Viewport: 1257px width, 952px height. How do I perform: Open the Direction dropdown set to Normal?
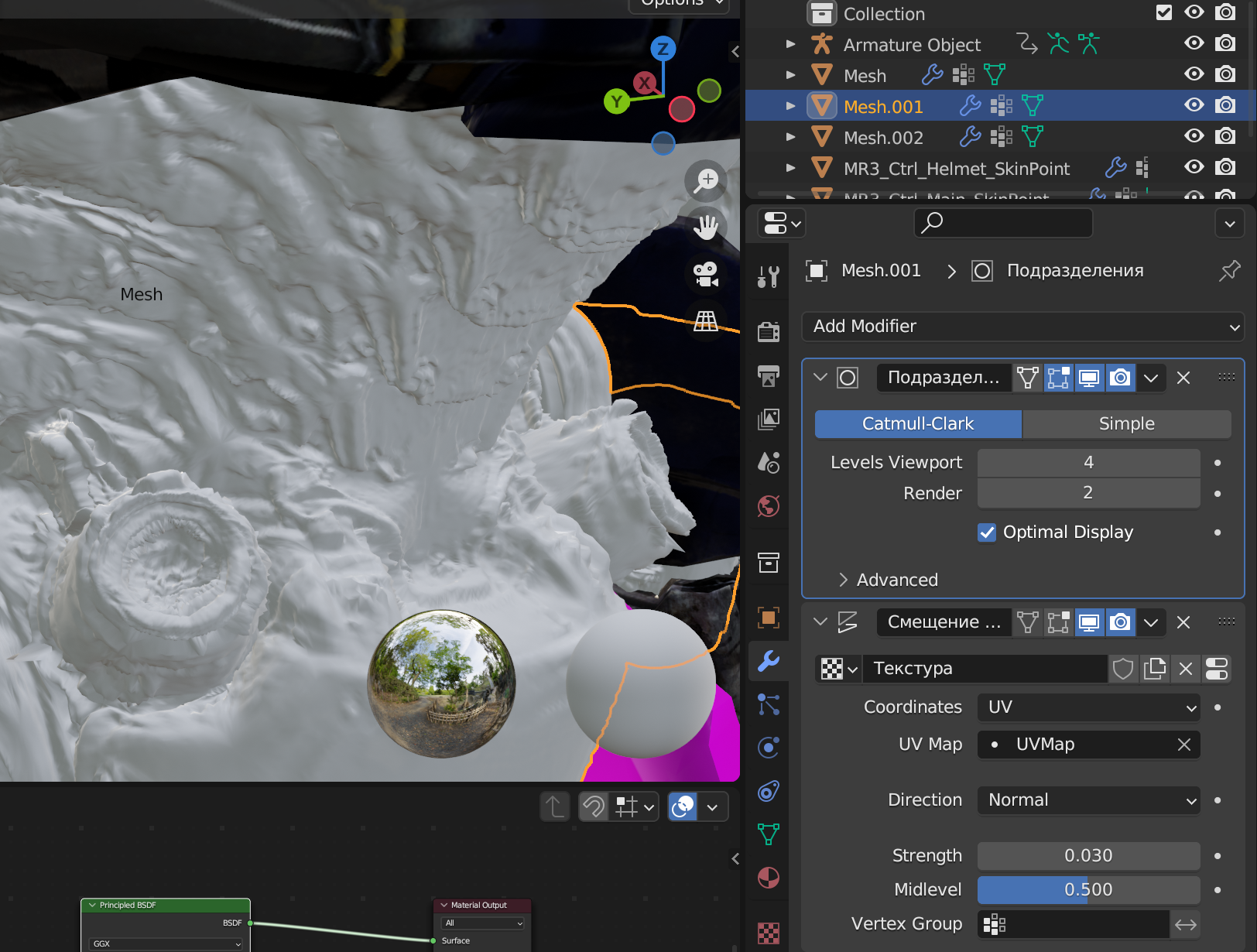click(1088, 800)
